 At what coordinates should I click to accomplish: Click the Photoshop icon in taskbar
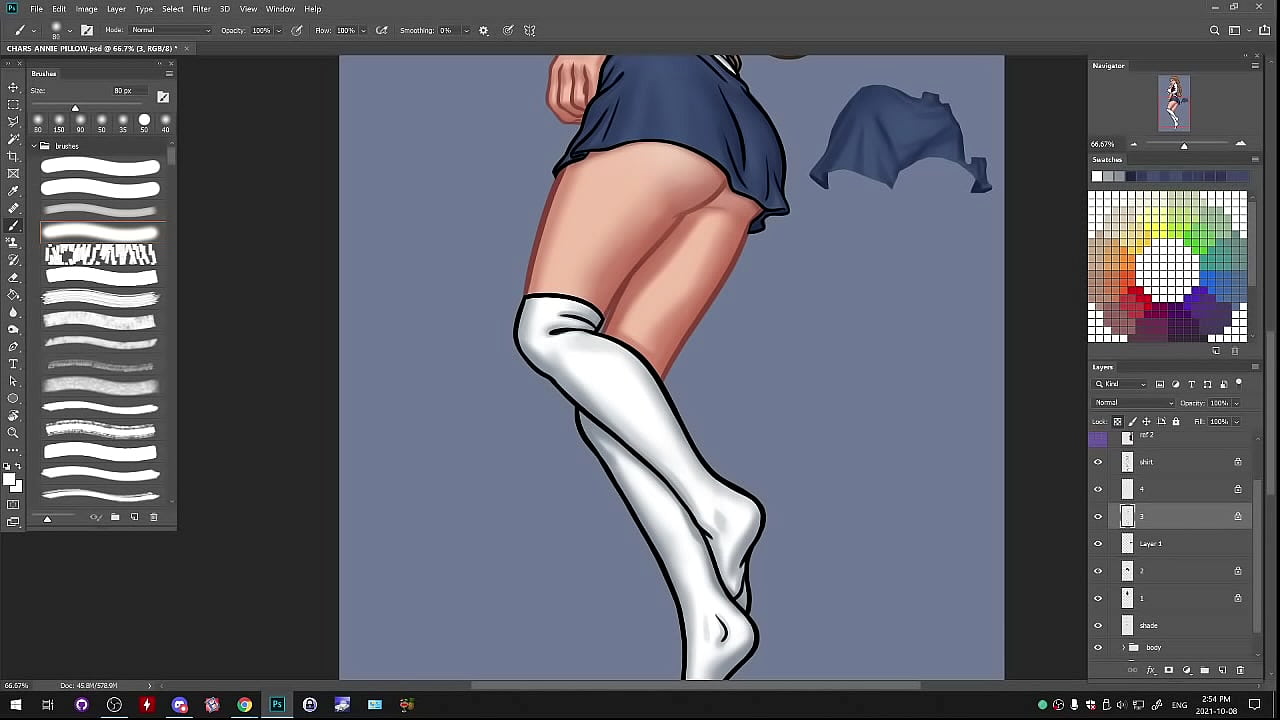coord(277,705)
